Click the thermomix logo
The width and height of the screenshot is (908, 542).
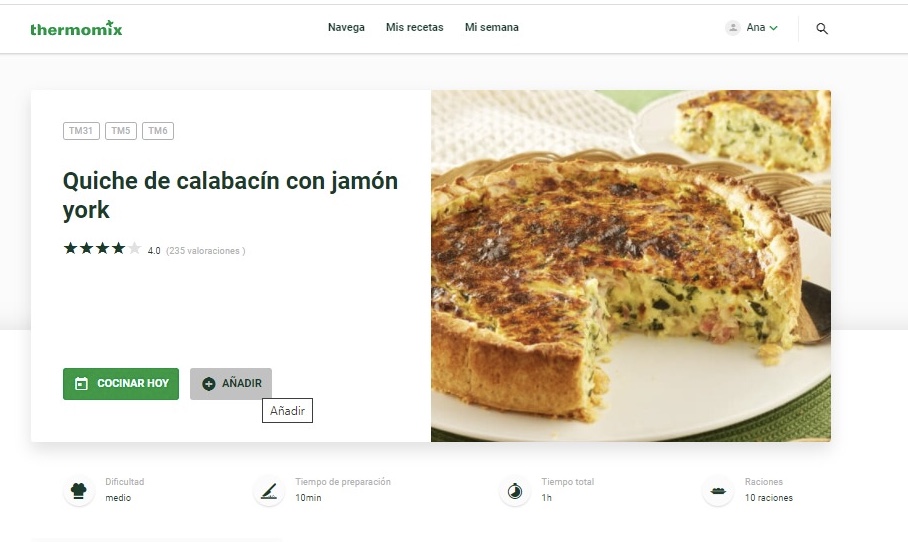click(76, 28)
